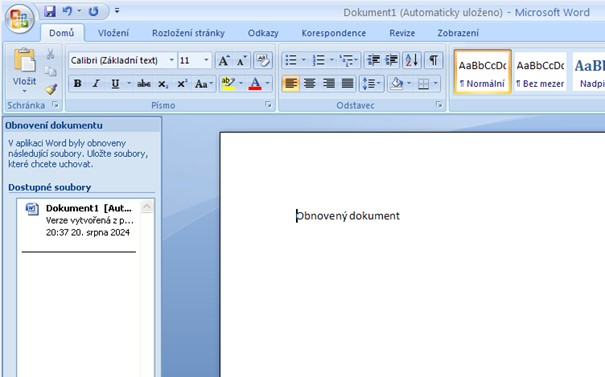Image resolution: width=605 pixels, height=377 pixels.
Task: Open the undo history dropdown arrow
Action: coord(79,12)
